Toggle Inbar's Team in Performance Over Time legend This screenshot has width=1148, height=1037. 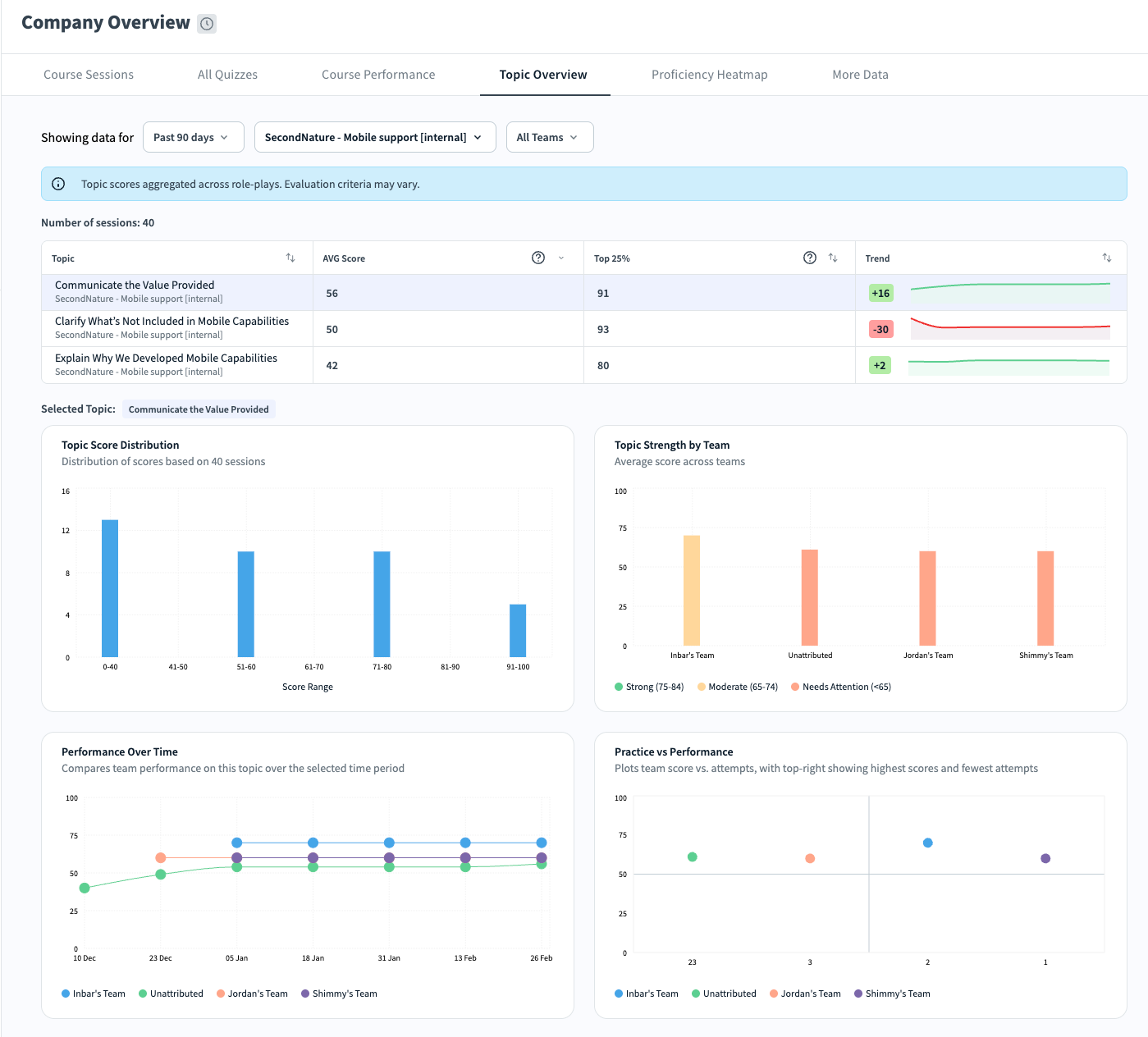click(94, 994)
